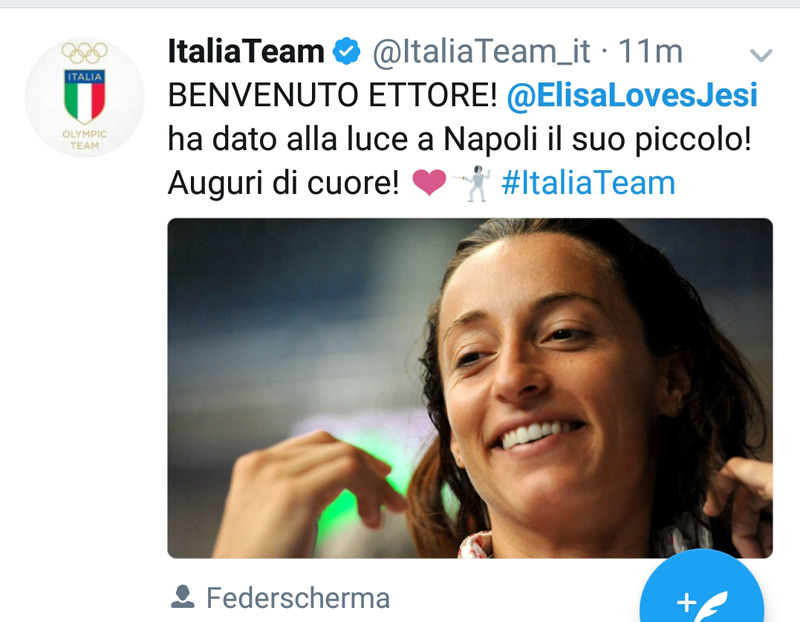Image resolution: width=800 pixels, height=622 pixels.
Task: Click the blue verified badge beside ItaliaTeam
Action: 346,51
